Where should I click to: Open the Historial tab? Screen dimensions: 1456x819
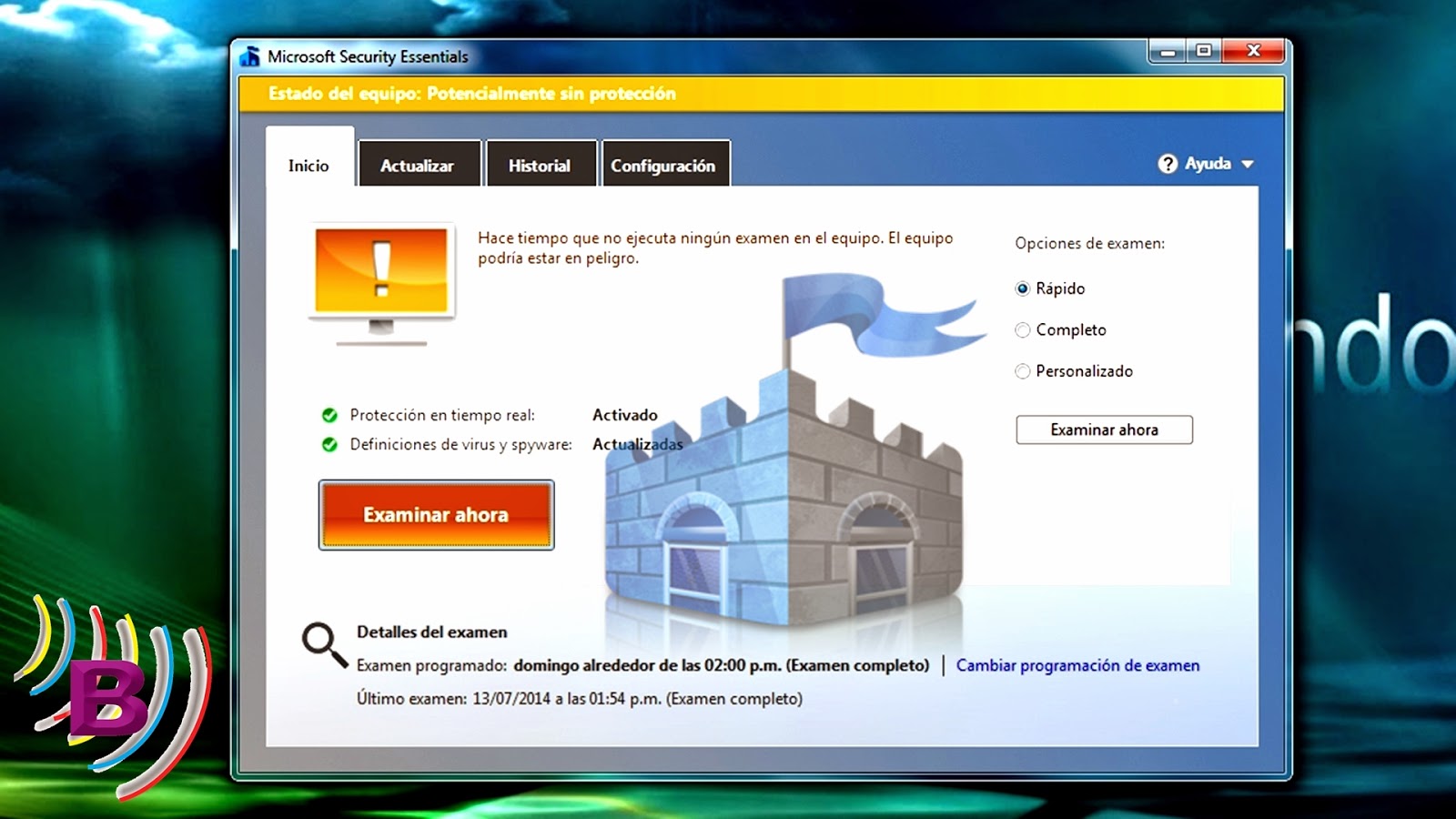541,165
